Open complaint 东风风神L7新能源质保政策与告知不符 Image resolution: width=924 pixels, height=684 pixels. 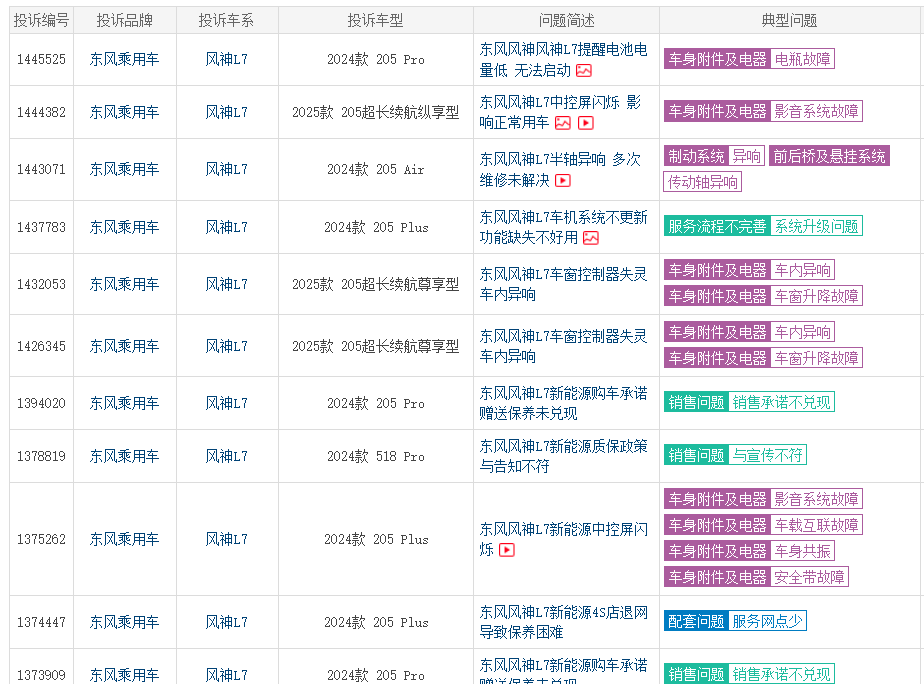click(563, 456)
